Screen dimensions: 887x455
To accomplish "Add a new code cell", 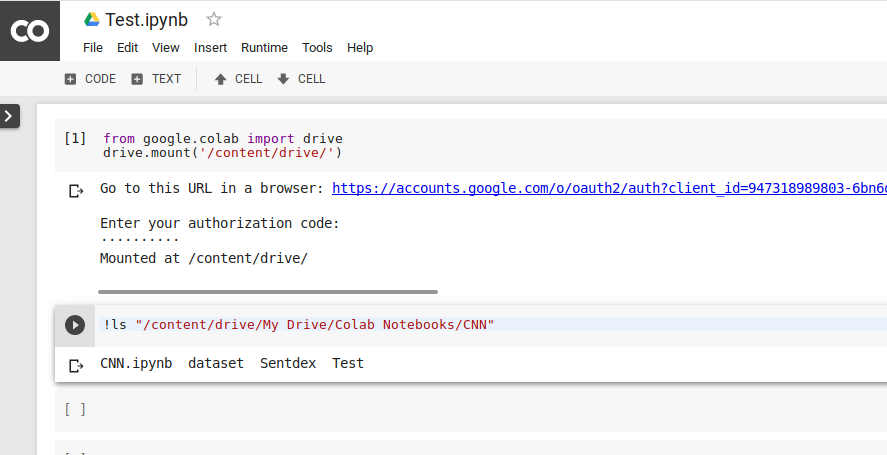I will pyautogui.click(x=90, y=79).
